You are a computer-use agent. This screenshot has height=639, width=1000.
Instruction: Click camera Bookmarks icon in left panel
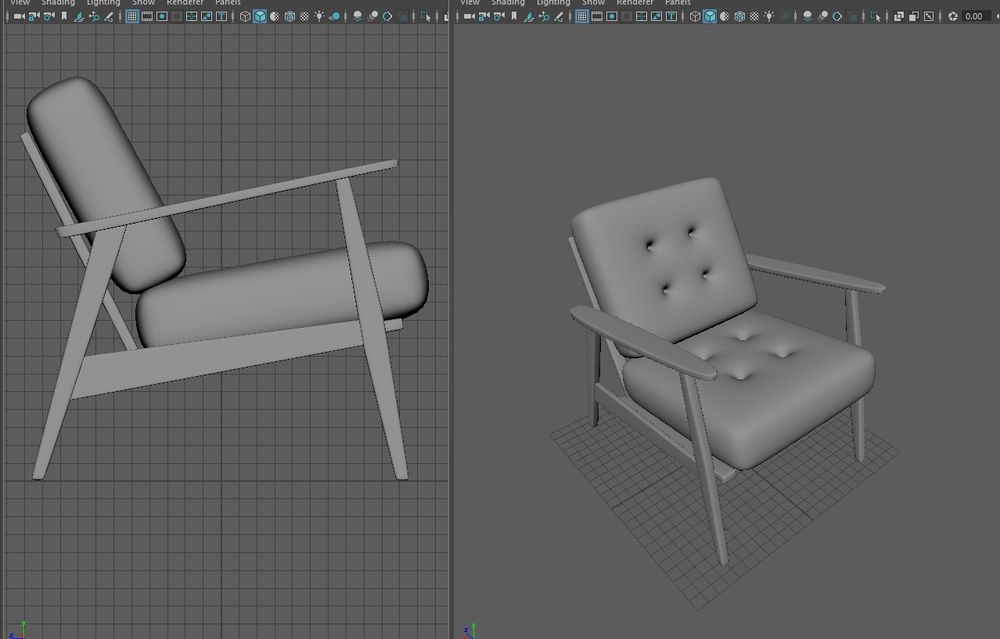pos(64,17)
